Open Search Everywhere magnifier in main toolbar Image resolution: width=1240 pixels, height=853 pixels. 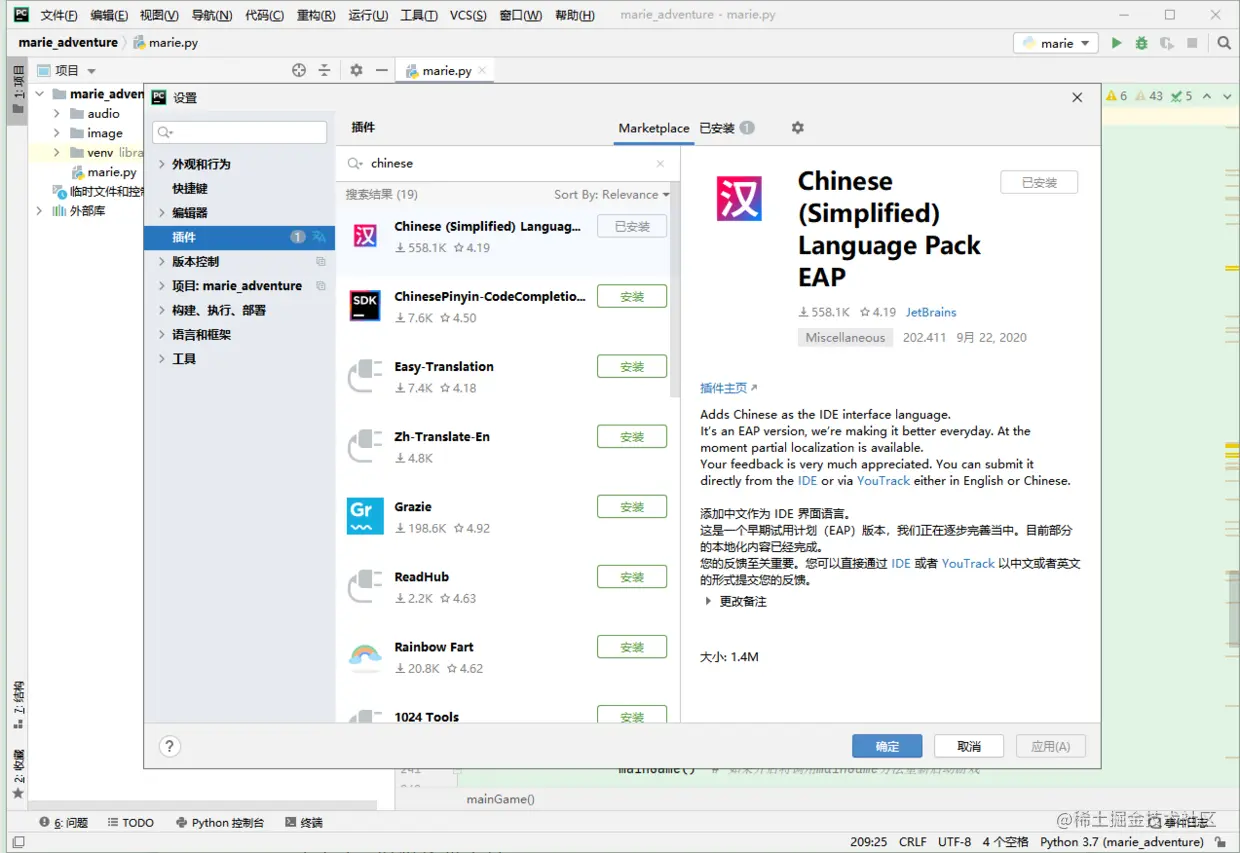tap(1224, 43)
